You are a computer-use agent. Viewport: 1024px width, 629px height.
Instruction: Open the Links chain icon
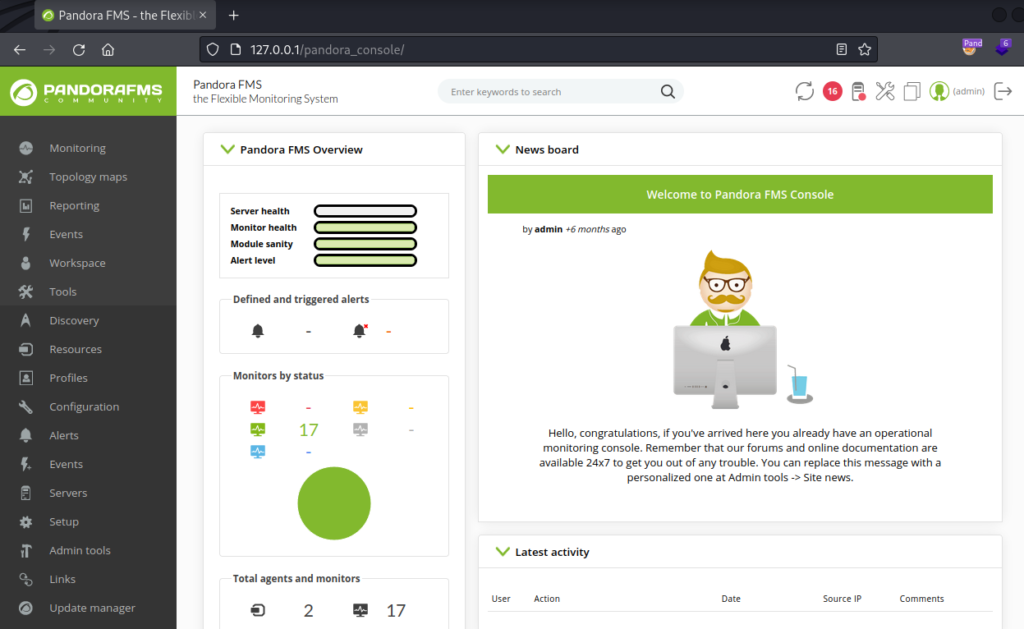pyautogui.click(x=25, y=579)
